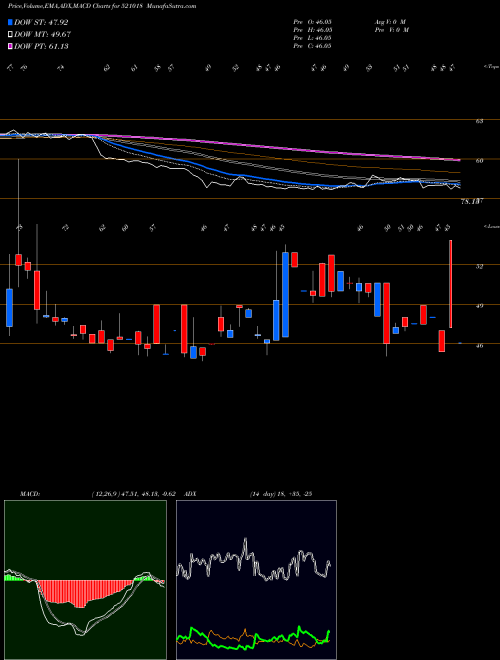
Task: Click the 'Avg V: 0 M' volume text
Action: [389, 21]
